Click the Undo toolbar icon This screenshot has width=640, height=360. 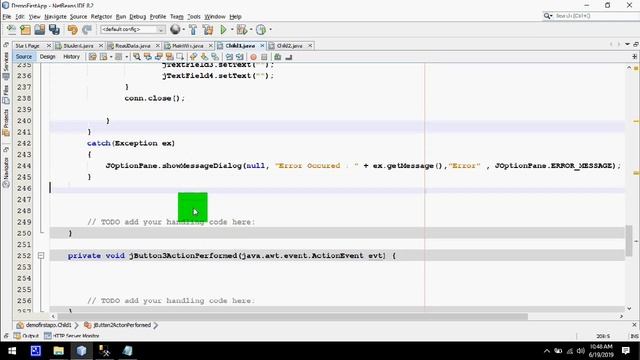pos(72,29)
